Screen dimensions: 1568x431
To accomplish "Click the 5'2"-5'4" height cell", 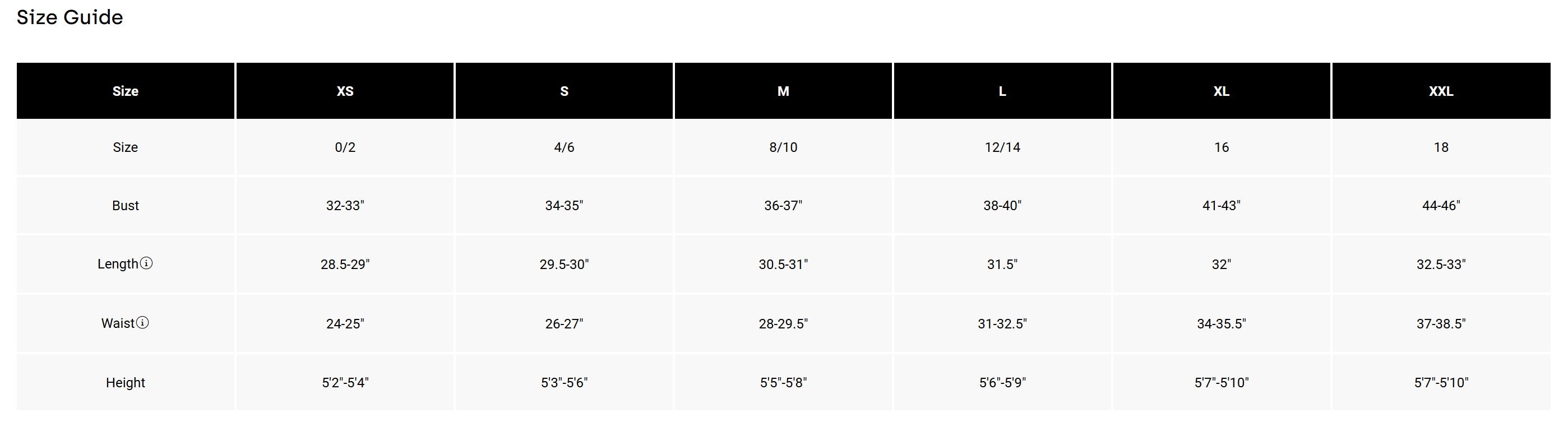I will [x=345, y=382].
